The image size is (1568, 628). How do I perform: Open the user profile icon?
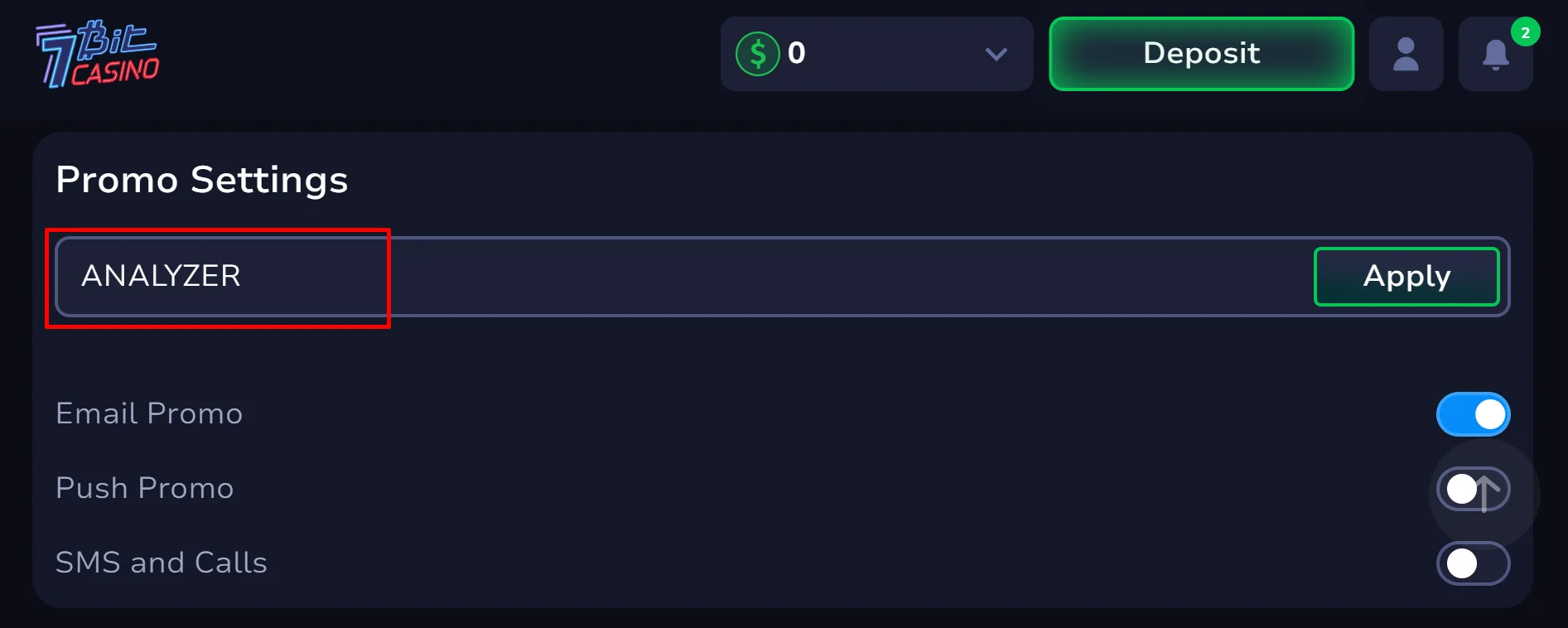tap(1406, 55)
